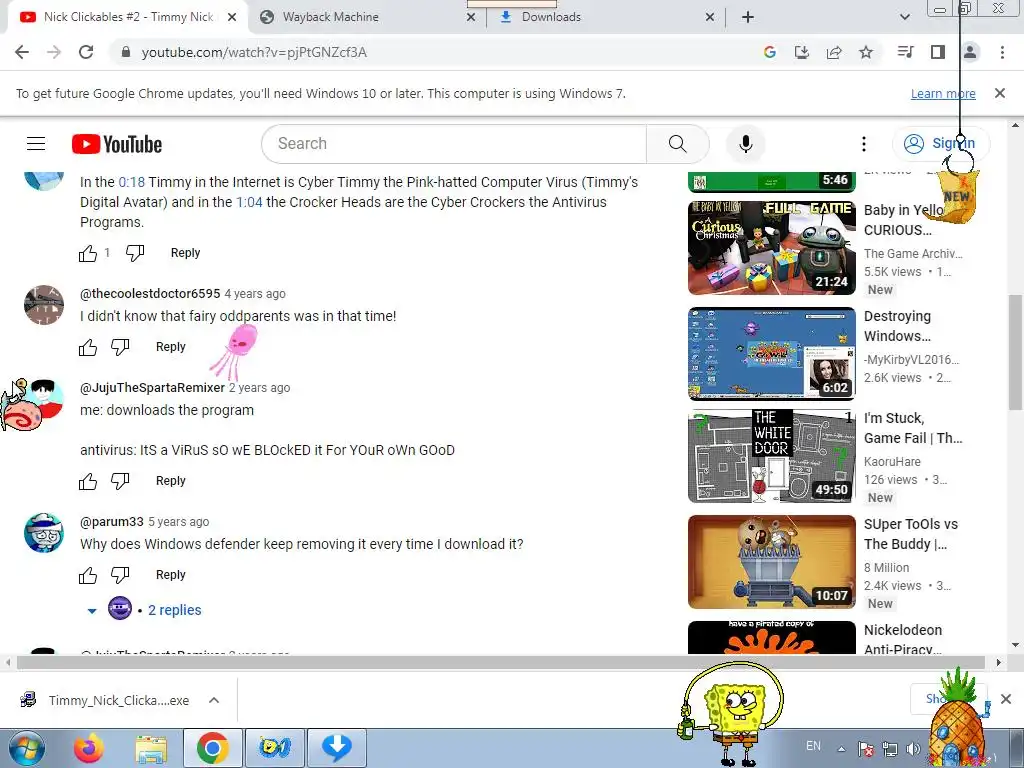Click the Chrome taskbar icon

click(x=212, y=748)
